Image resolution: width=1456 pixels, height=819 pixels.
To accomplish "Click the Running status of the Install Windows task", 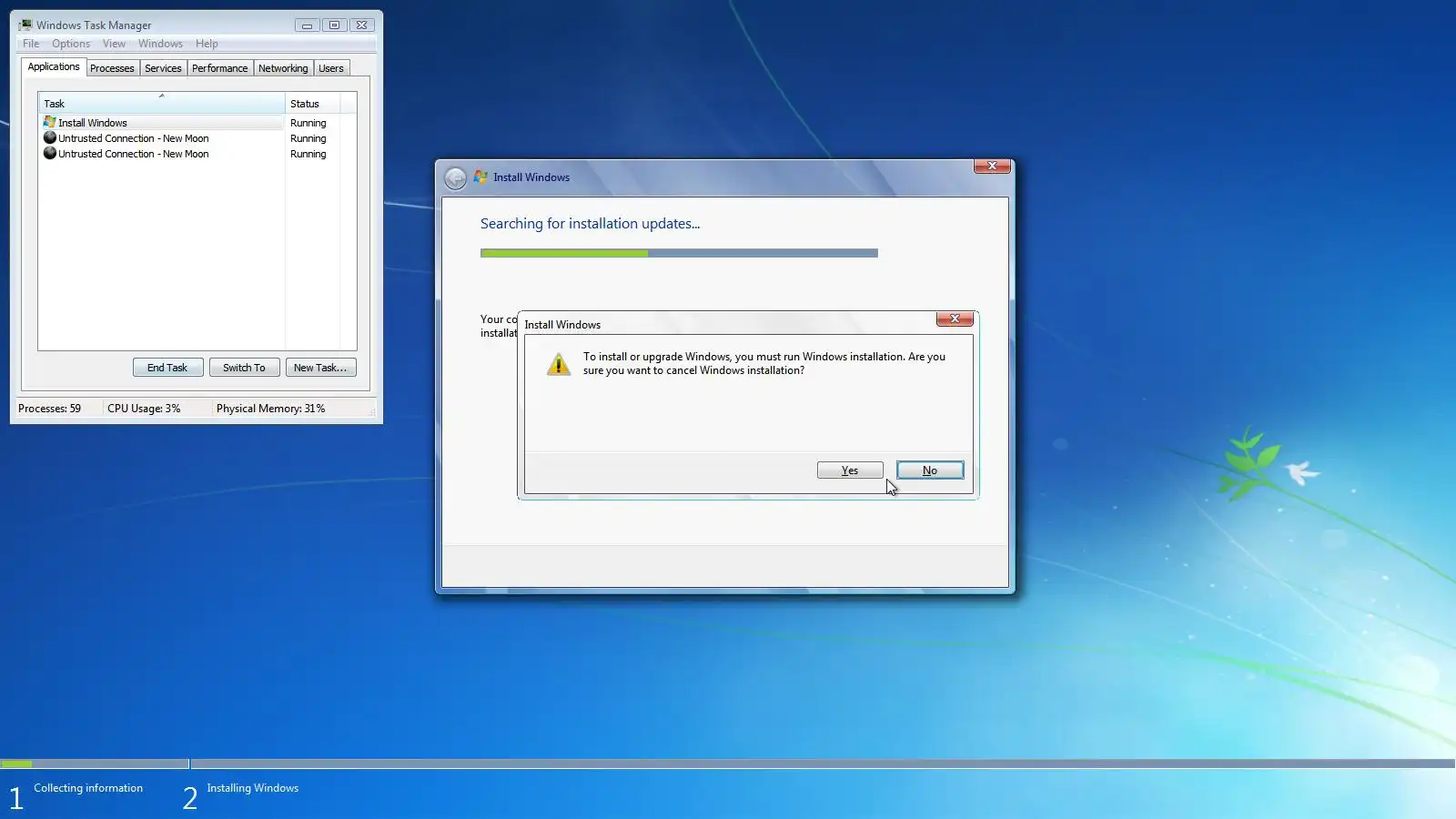I will [308, 123].
